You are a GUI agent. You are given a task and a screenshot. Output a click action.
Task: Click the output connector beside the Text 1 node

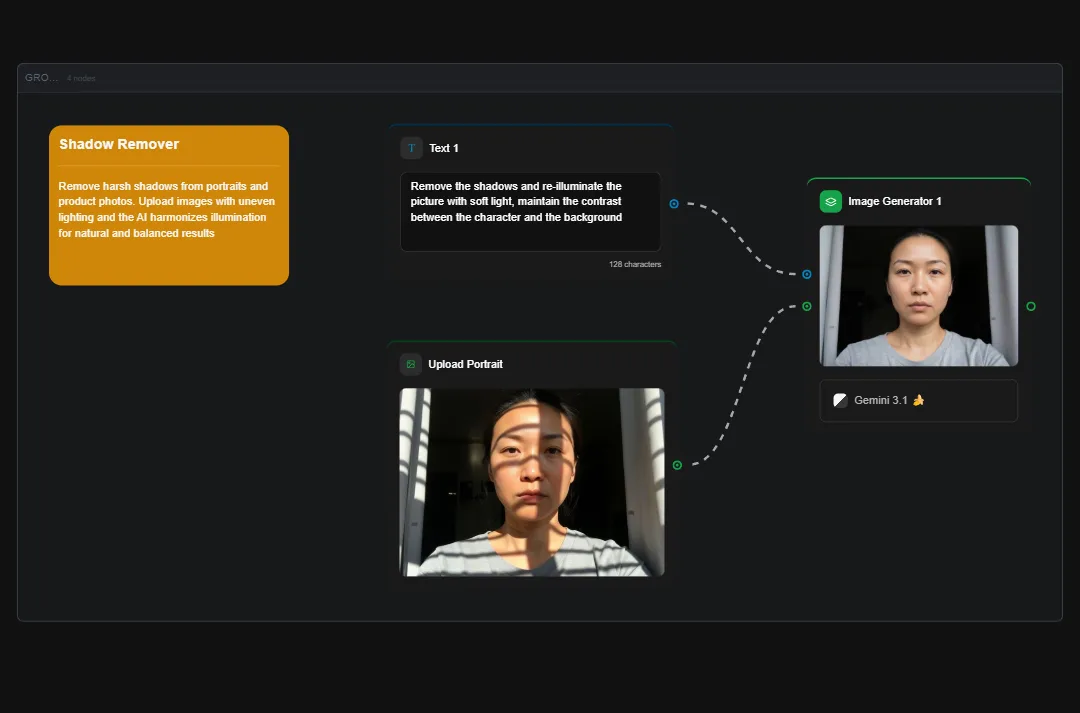(x=675, y=204)
